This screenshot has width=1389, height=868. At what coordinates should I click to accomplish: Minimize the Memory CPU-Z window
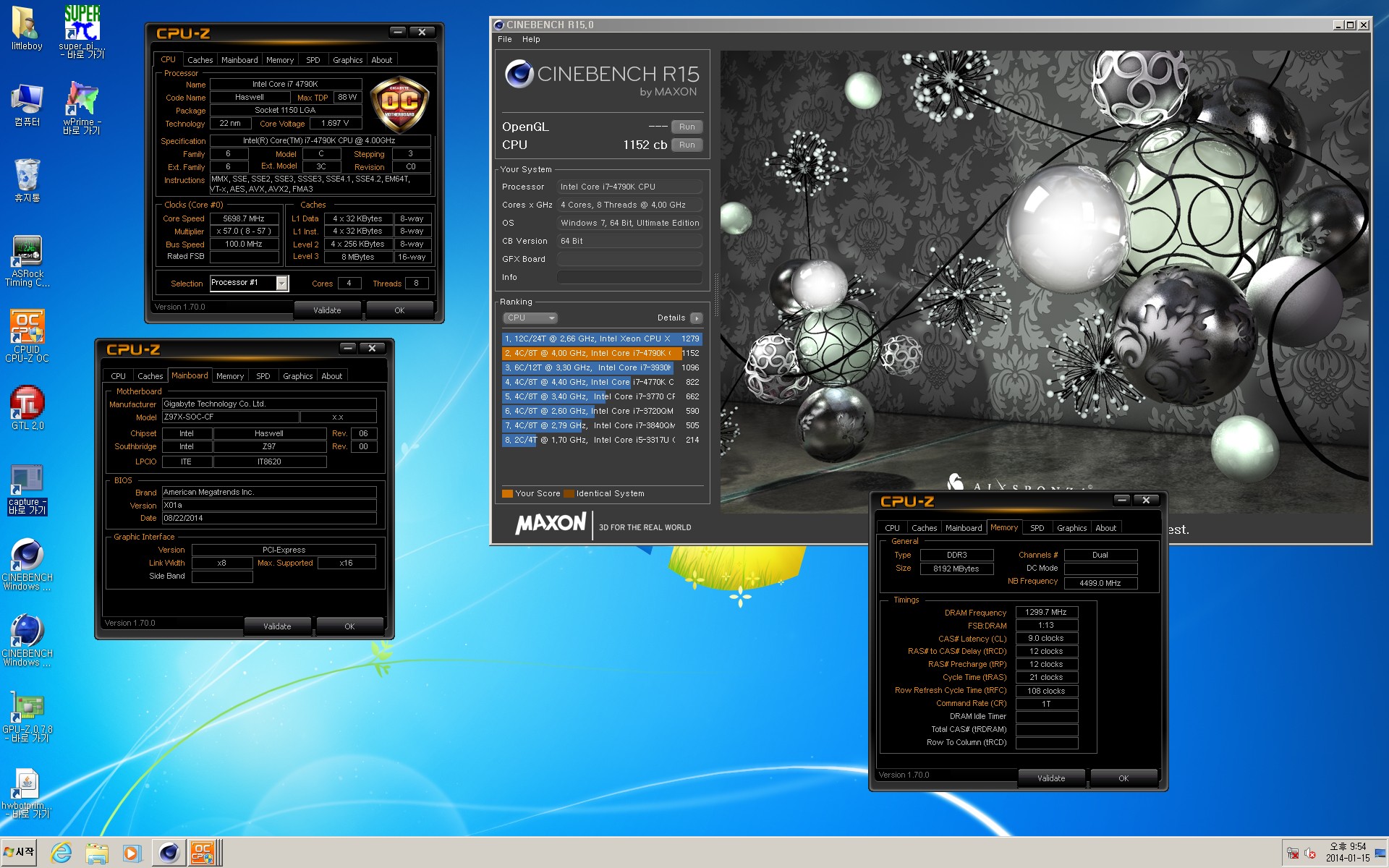[1122, 500]
